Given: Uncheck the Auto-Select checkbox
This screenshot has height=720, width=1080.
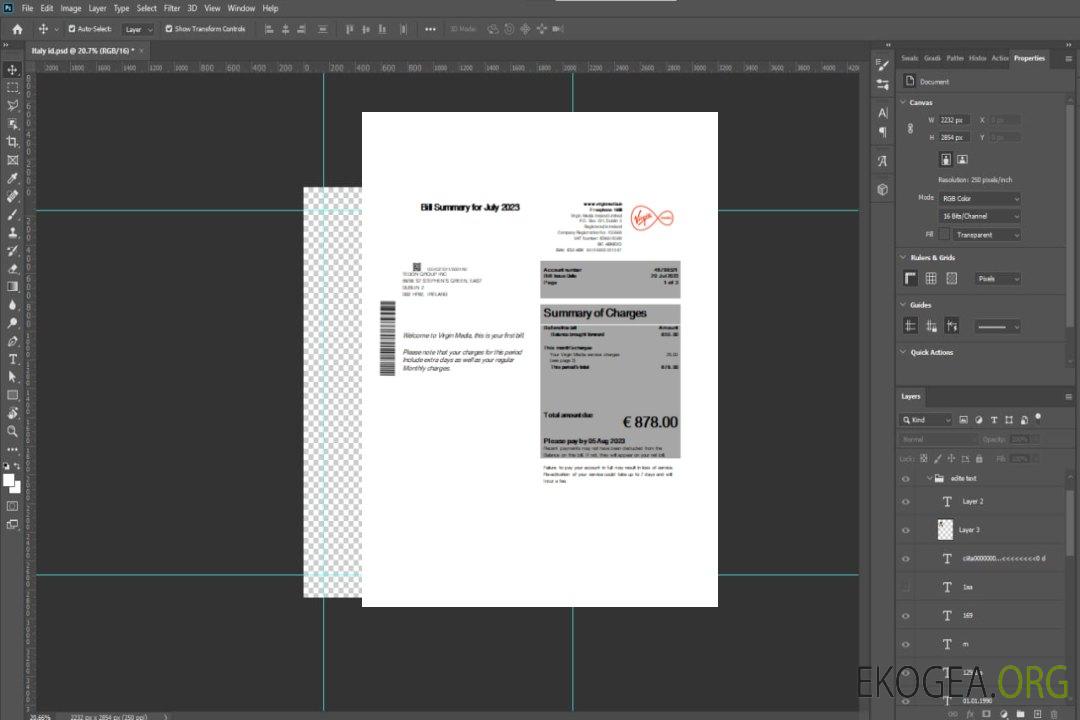Looking at the screenshot, I should [x=72, y=29].
